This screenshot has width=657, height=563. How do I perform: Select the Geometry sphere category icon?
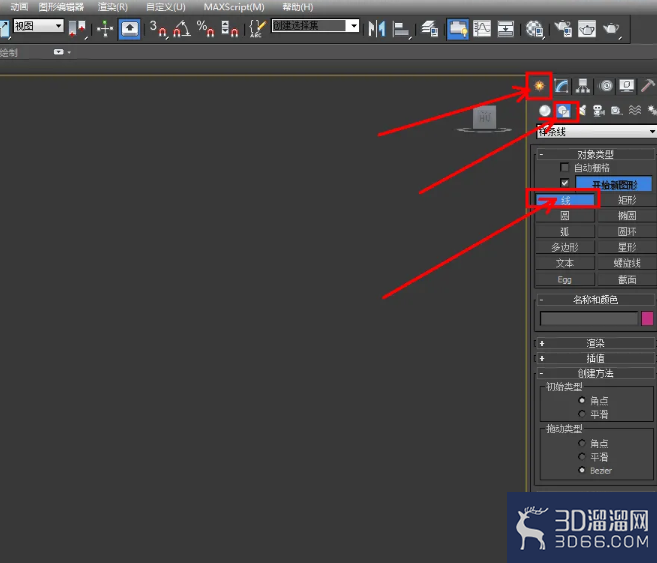(545, 111)
